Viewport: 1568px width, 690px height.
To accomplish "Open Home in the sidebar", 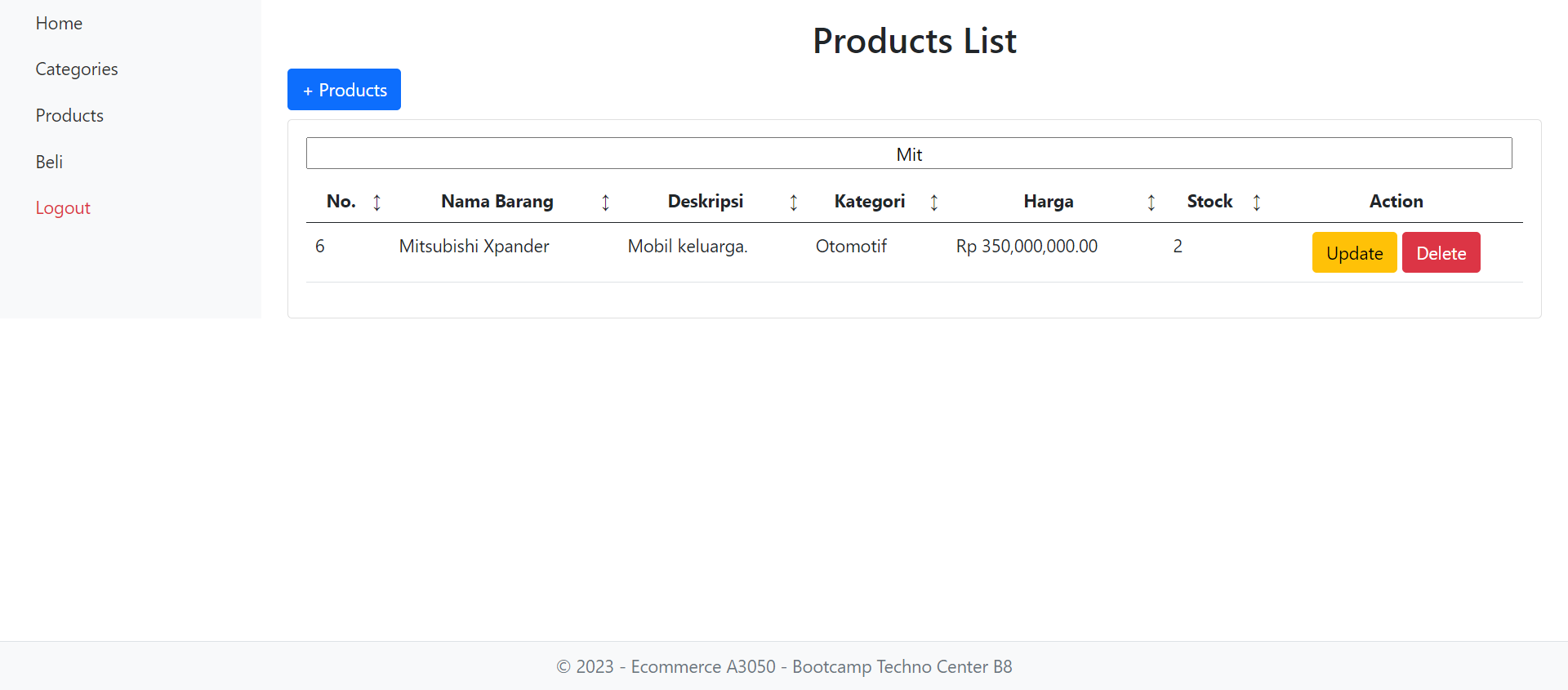I will (x=59, y=24).
